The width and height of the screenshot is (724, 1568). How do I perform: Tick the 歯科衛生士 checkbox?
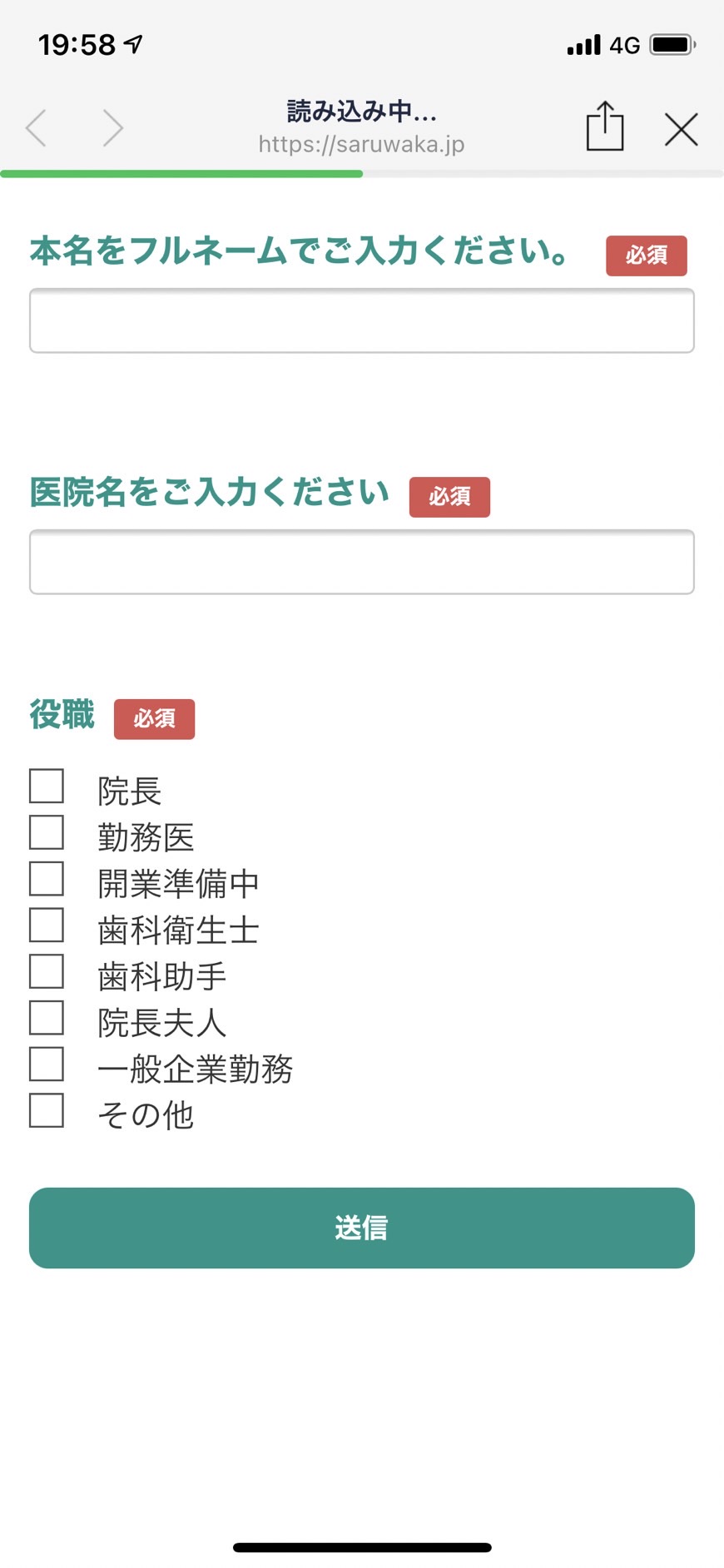pyautogui.click(x=47, y=925)
